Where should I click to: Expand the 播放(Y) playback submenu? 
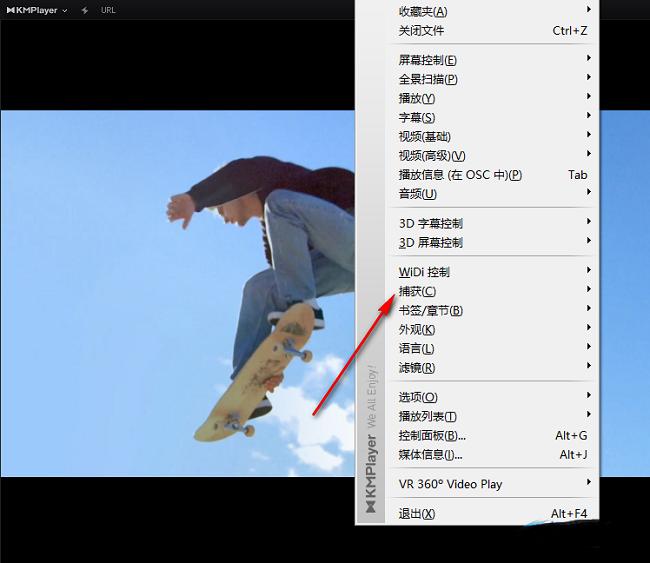416,98
